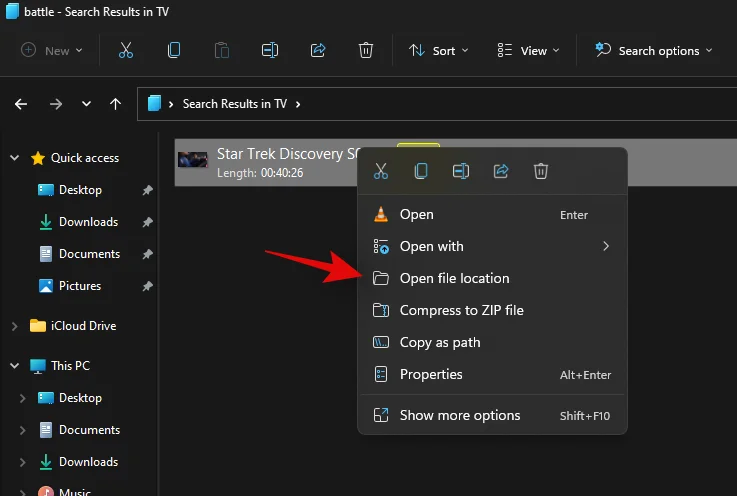This screenshot has width=737, height=496.
Task: Click the Share icon in the context menu
Action: coord(501,171)
